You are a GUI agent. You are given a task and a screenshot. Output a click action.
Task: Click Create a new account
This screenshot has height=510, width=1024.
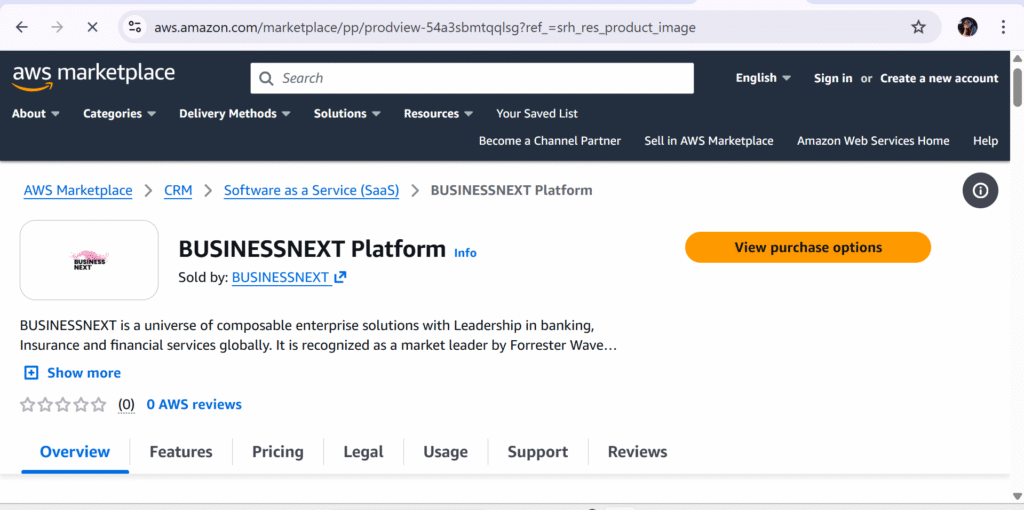pos(939,78)
